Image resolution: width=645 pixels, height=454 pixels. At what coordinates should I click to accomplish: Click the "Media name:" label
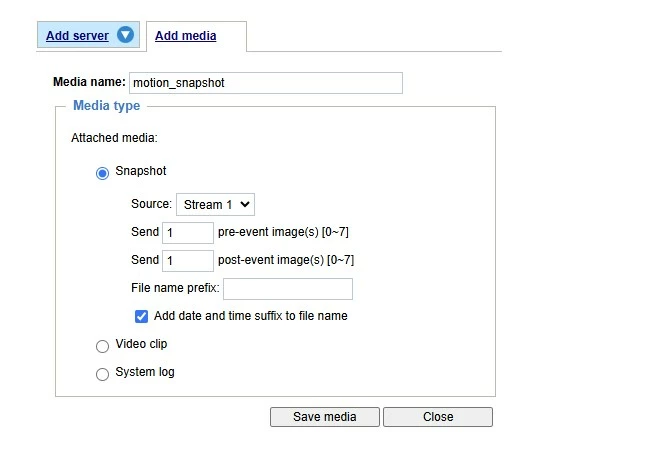(89, 82)
